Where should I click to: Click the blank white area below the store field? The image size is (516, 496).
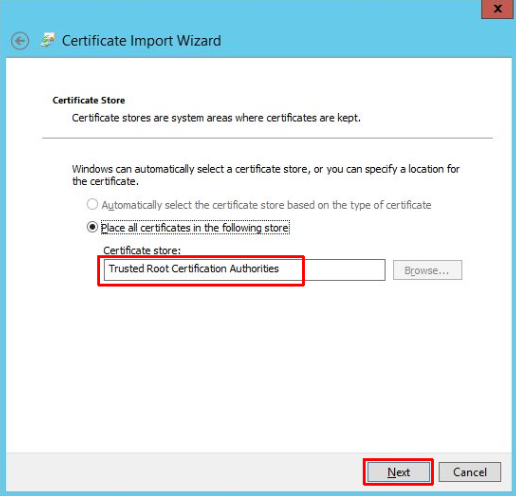pos(258,367)
